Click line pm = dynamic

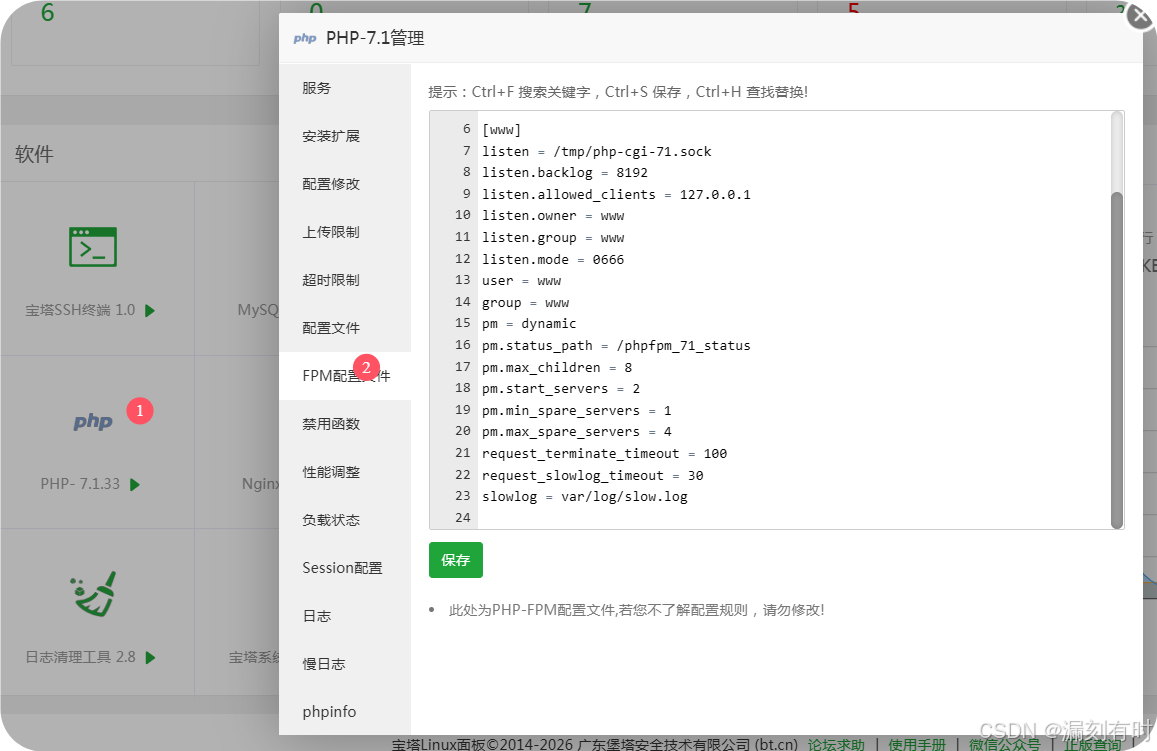coord(529,324)
